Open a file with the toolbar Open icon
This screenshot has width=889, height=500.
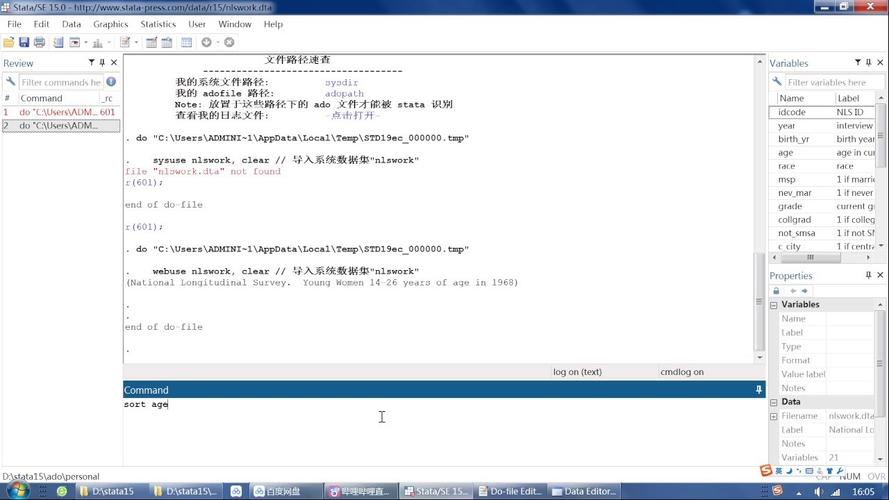[x=9, y=43]
